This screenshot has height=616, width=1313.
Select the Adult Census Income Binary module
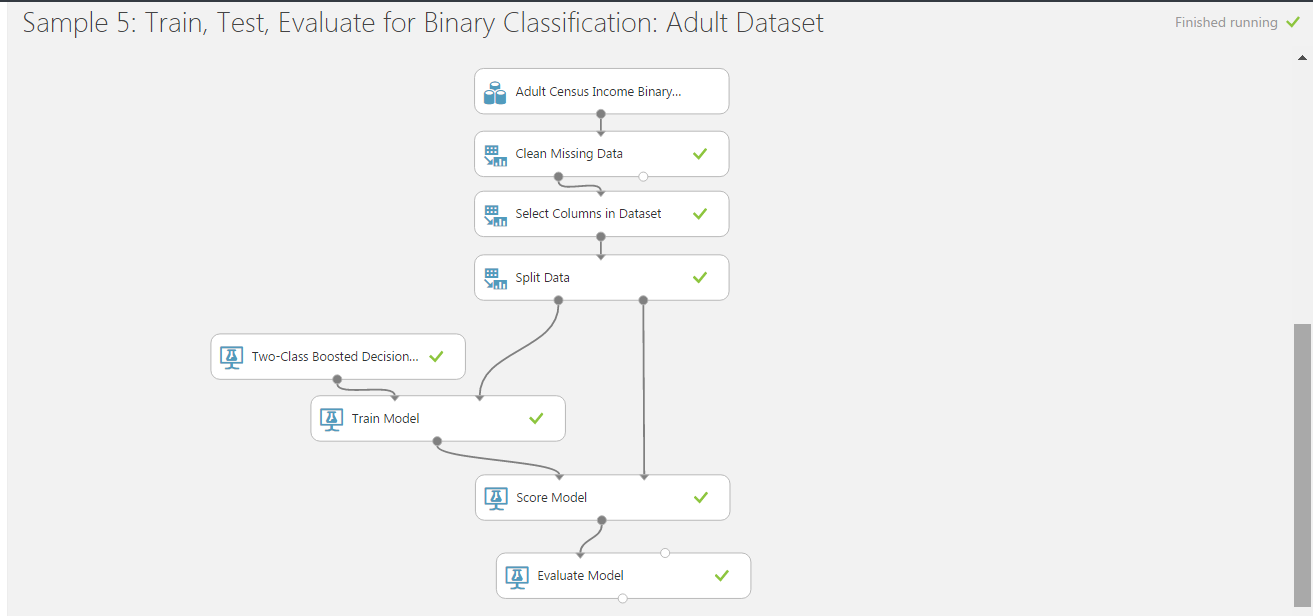[602, 91]
